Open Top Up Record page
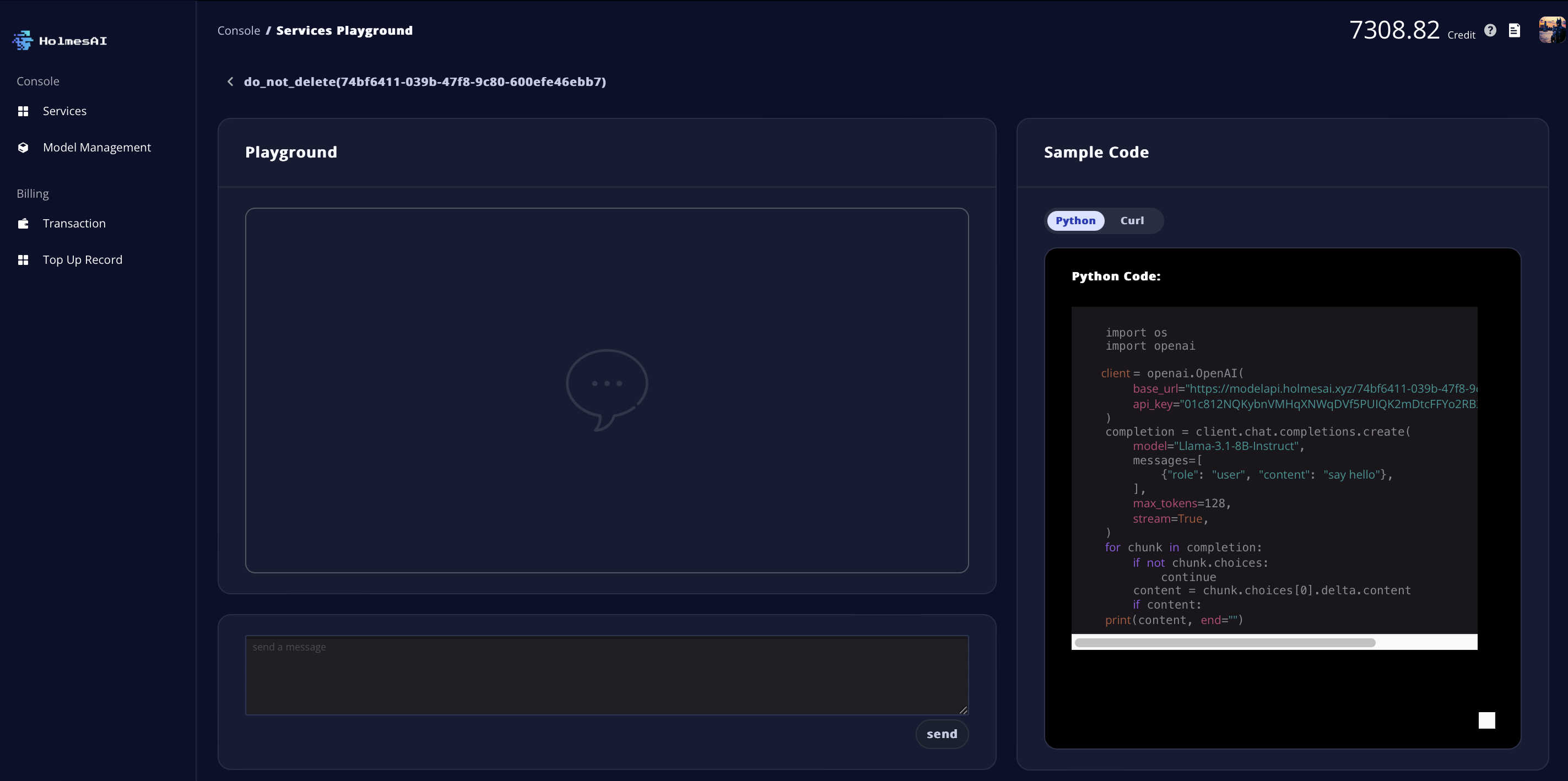 [x=82, y=260]
